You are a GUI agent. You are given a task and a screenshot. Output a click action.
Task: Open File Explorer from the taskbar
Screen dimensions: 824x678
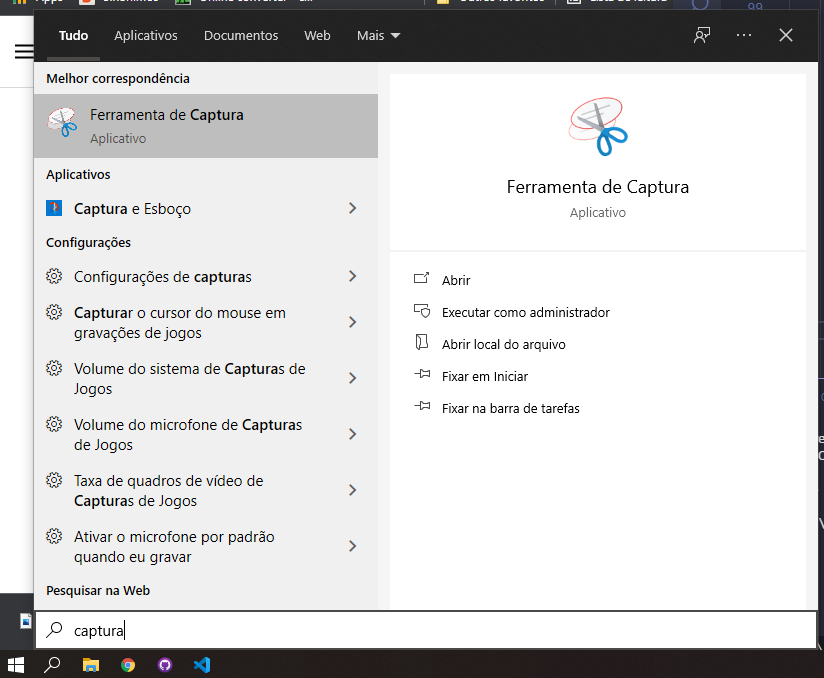pyautogui.click(x=91, y=665)
